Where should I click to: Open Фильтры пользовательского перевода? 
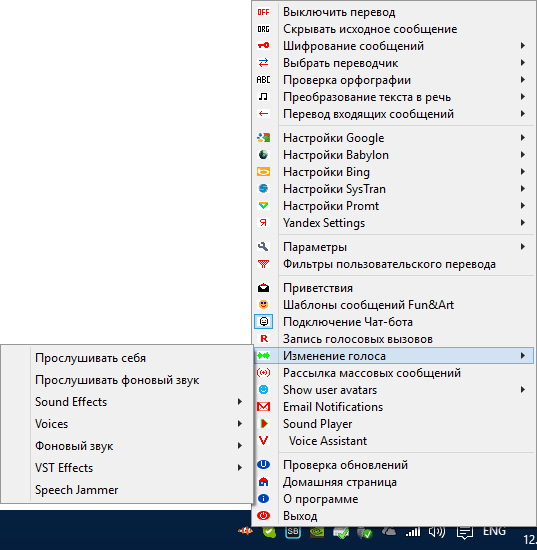click(x=394, y=264)
